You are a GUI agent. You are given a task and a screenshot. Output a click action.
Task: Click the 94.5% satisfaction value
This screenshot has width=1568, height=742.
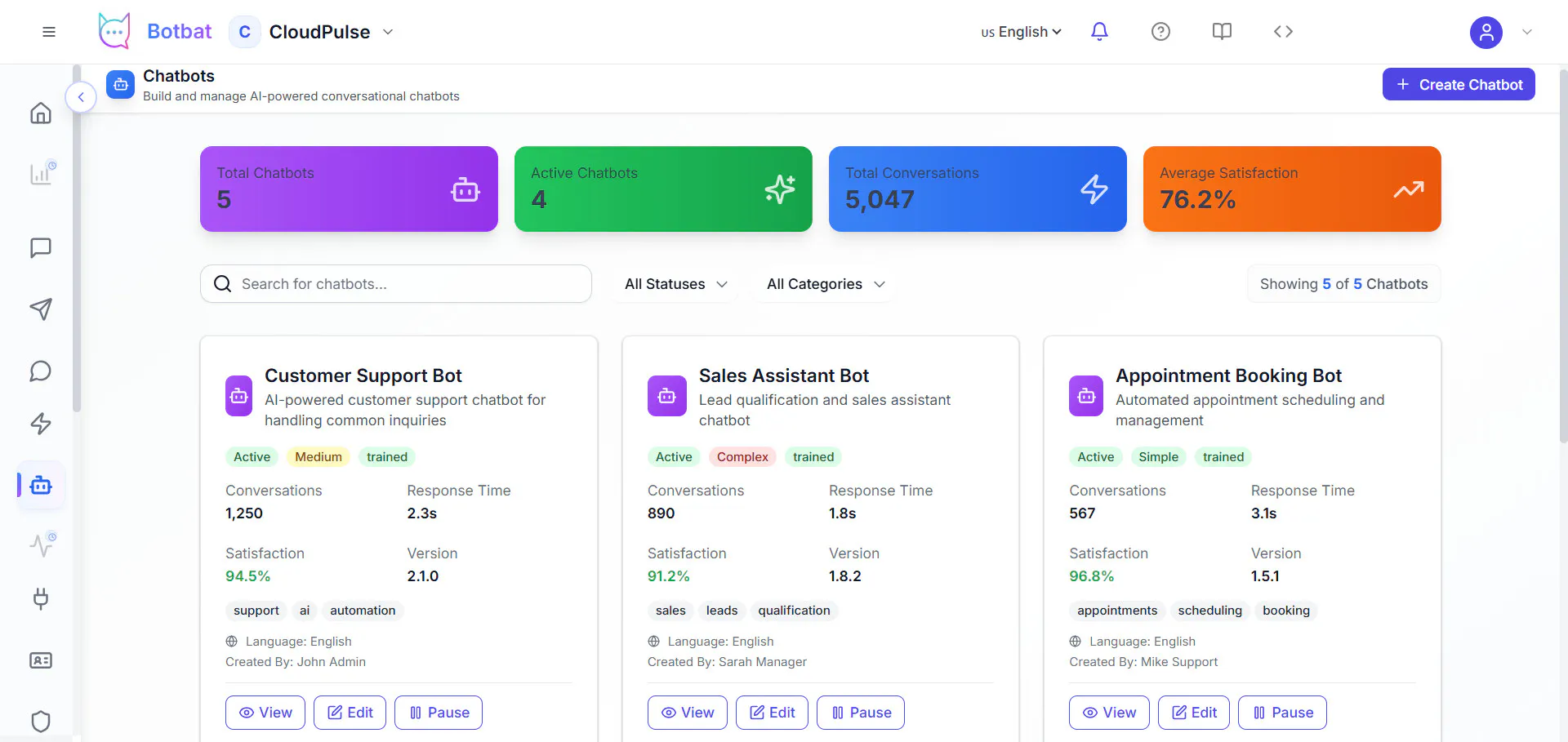click(x=247, y=576)
